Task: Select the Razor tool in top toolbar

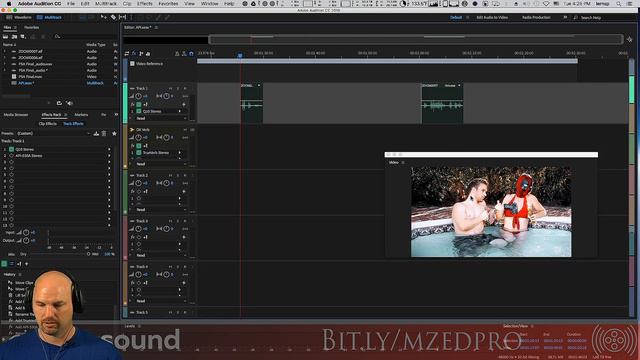Action: point(113,17)
